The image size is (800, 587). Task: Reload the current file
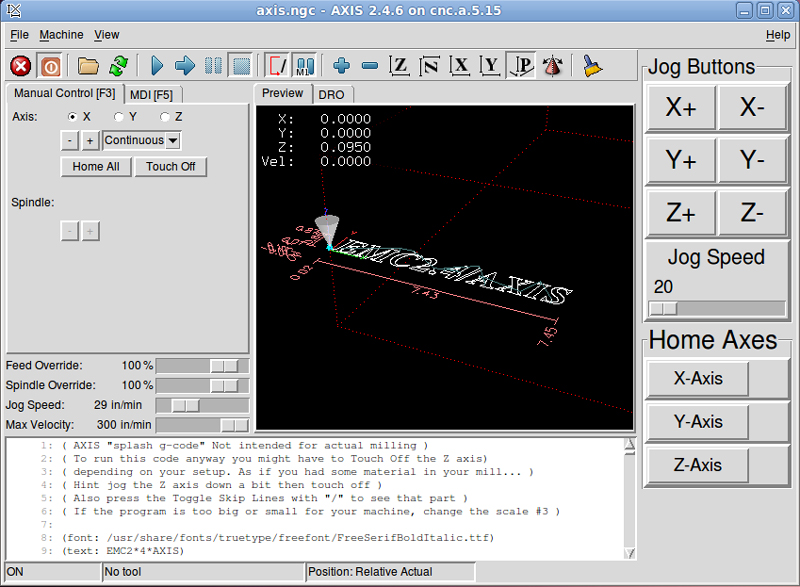click(118, 66)
